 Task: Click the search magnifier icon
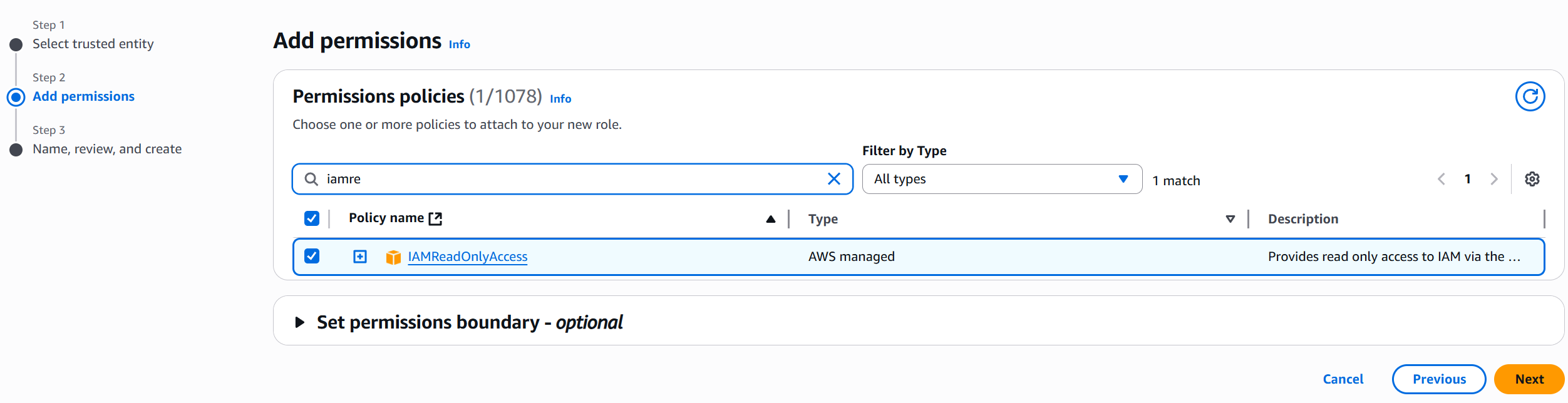tap(311, 179)
